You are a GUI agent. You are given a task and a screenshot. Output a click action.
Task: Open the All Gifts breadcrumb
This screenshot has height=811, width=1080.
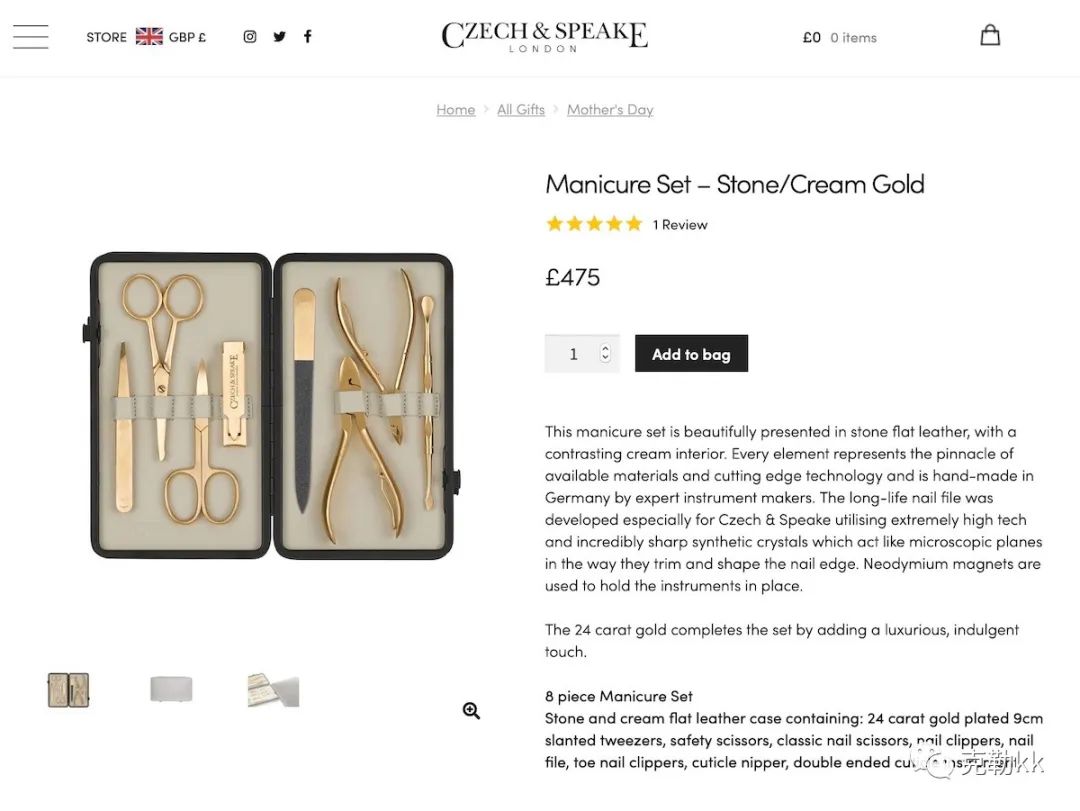[x=521, y=110]
